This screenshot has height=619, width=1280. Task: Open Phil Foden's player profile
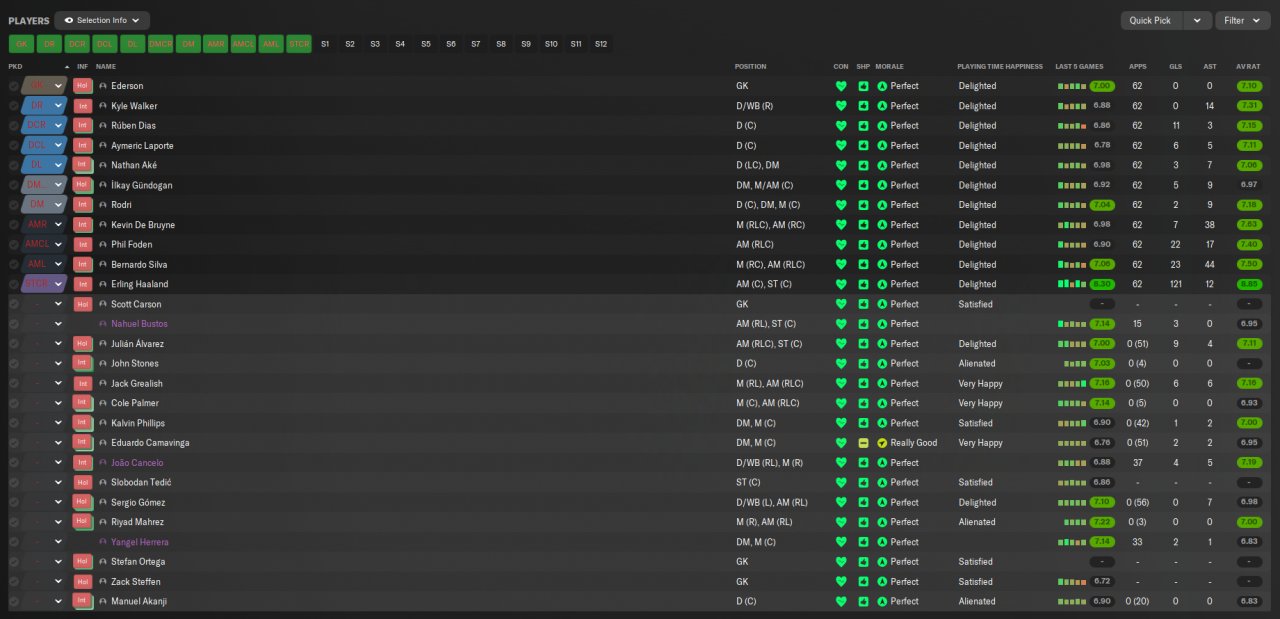coord(132,245)
